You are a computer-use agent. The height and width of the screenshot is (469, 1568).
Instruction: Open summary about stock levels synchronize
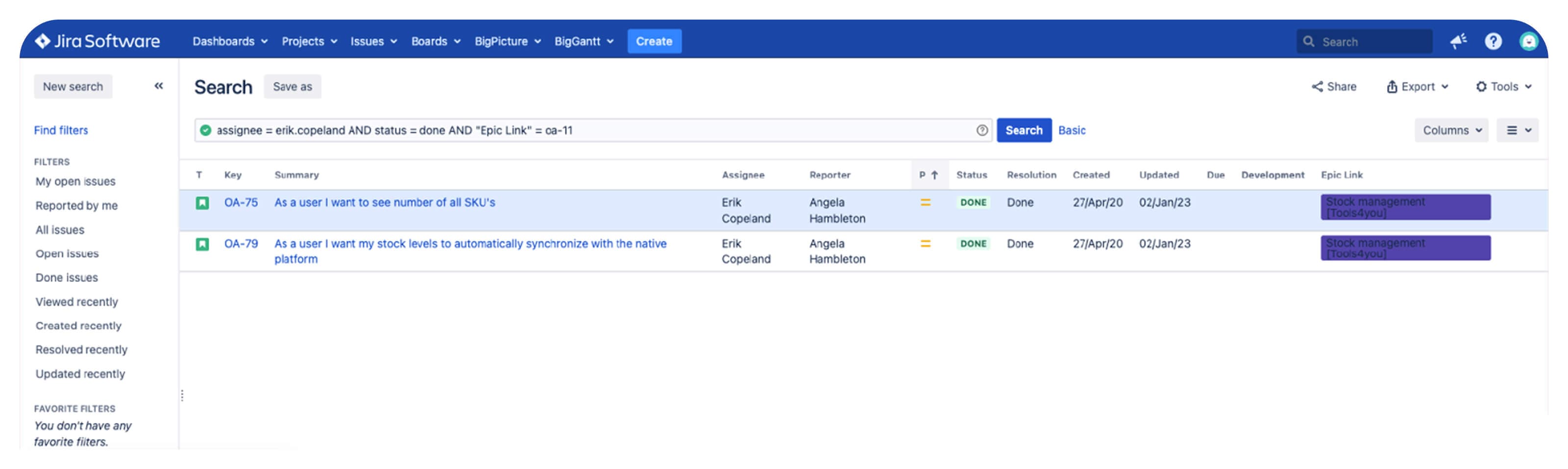(x=470, y=251)
